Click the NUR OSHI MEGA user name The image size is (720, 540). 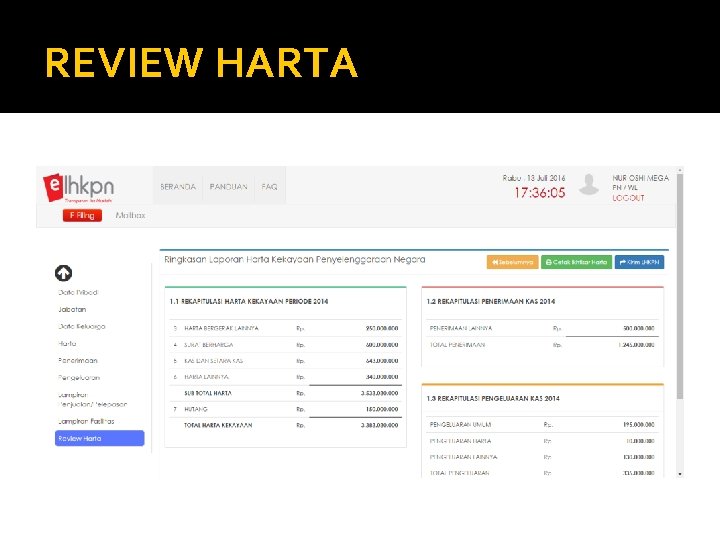pyautogui.click(x=641, y=178)
